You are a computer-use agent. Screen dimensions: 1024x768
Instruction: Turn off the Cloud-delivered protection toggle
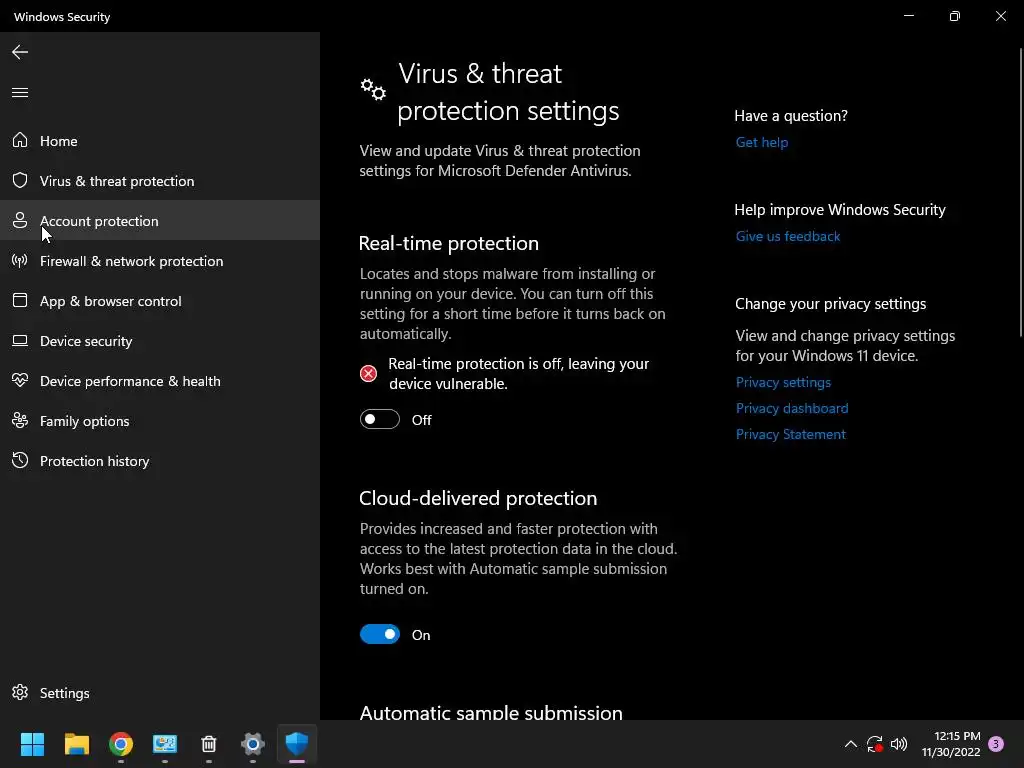coord(380,635)
